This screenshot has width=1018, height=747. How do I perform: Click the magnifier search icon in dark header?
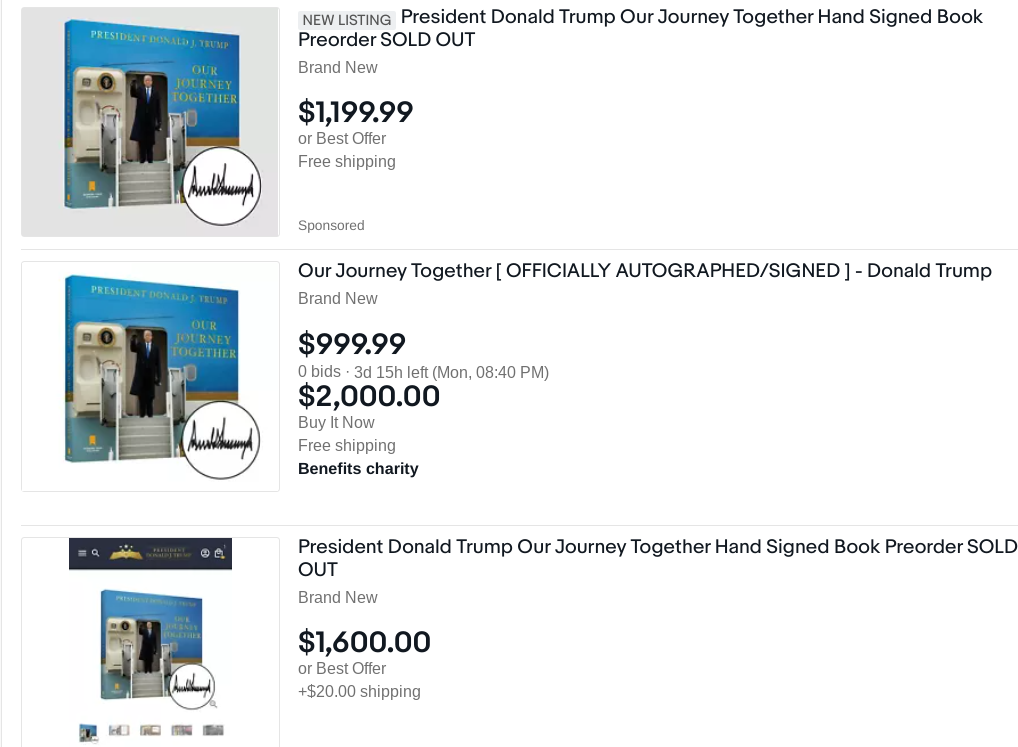[x=95, y=553]
